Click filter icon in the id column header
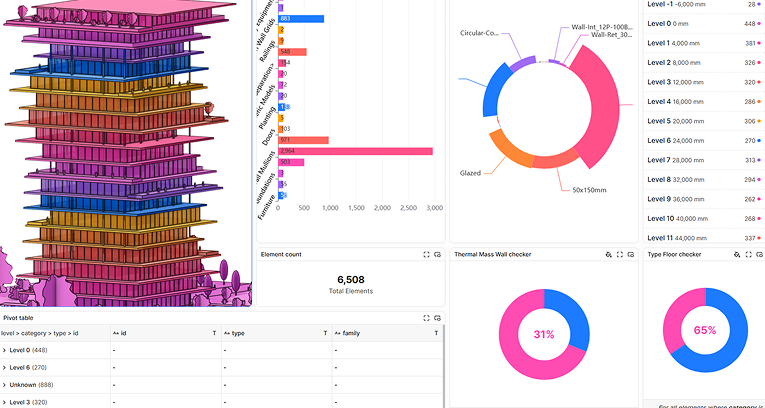 [214, 333]
